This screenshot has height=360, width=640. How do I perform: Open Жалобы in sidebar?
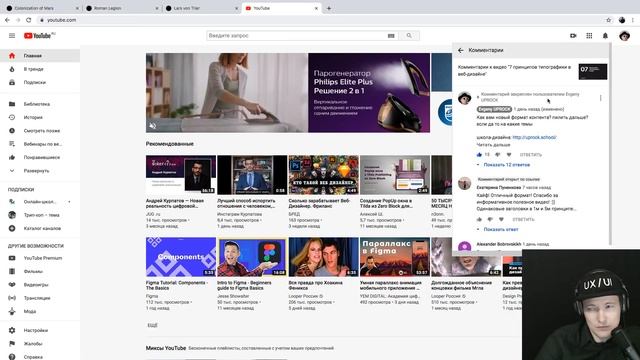pos(40,344)
